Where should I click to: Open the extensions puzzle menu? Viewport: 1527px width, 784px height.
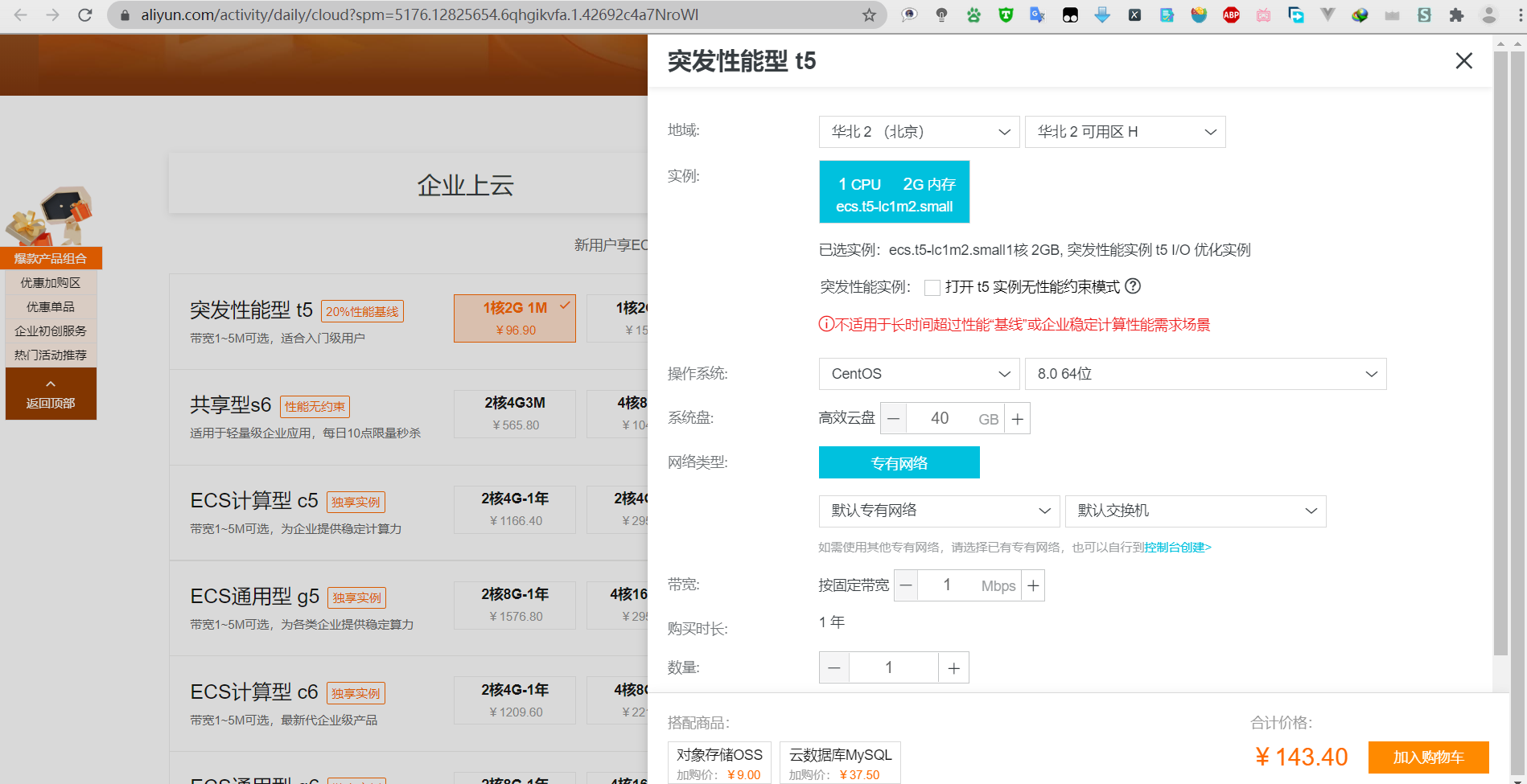1456,14
